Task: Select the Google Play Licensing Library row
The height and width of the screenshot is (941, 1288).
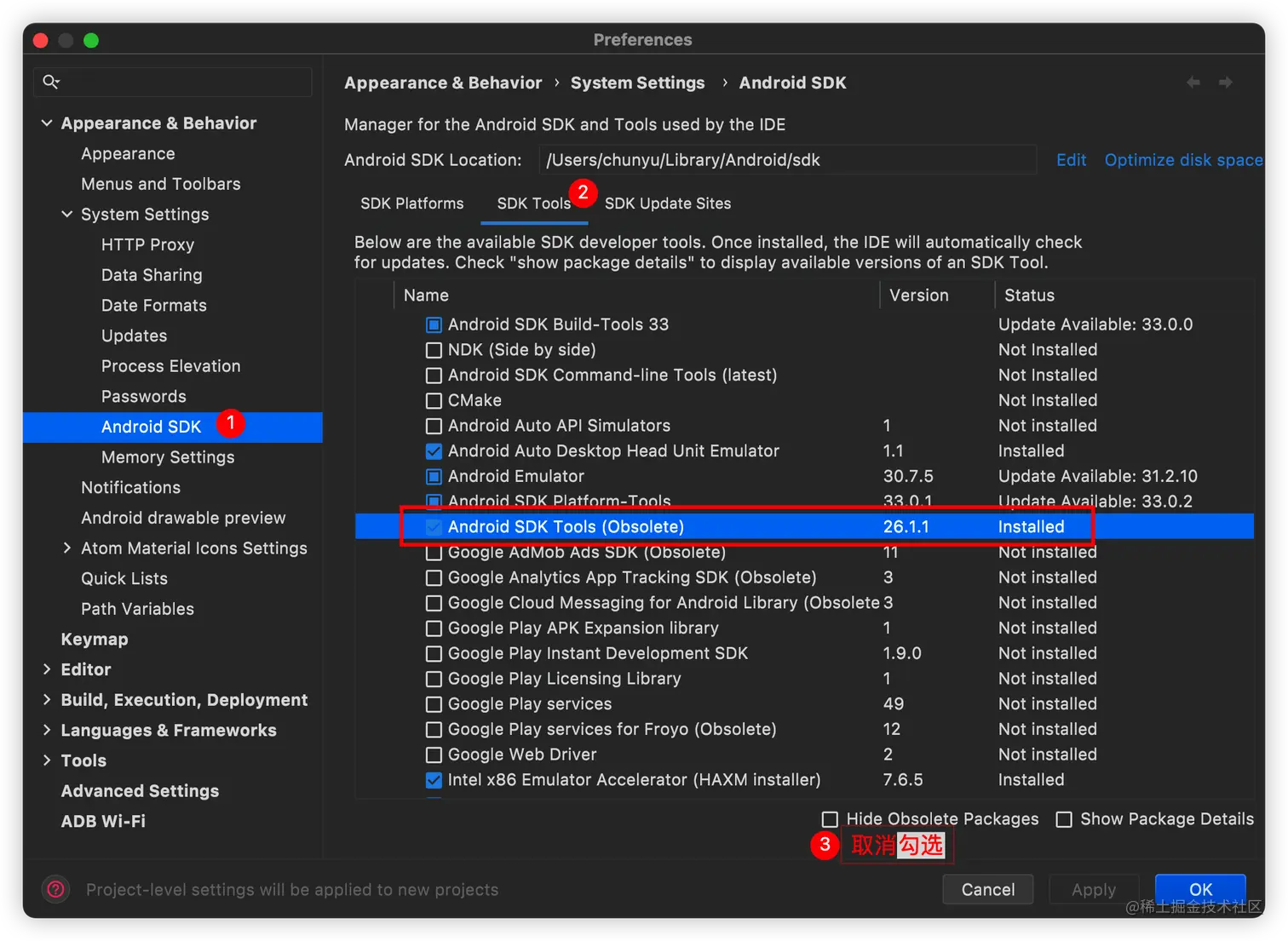Action: pos(804,679)
